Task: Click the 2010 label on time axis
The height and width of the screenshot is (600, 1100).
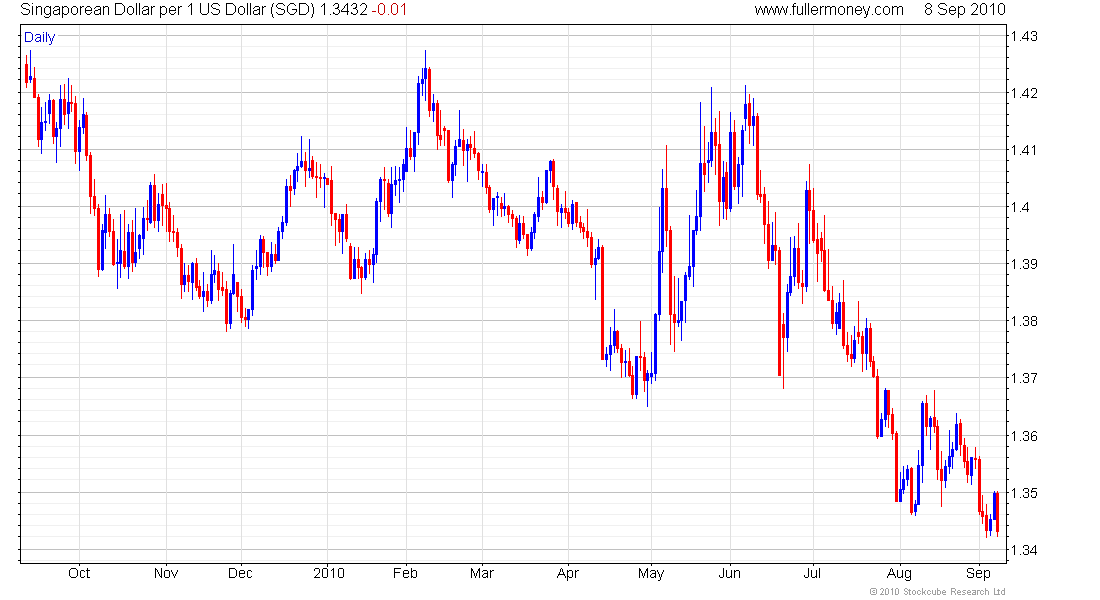Action: [x=329, y=573]
